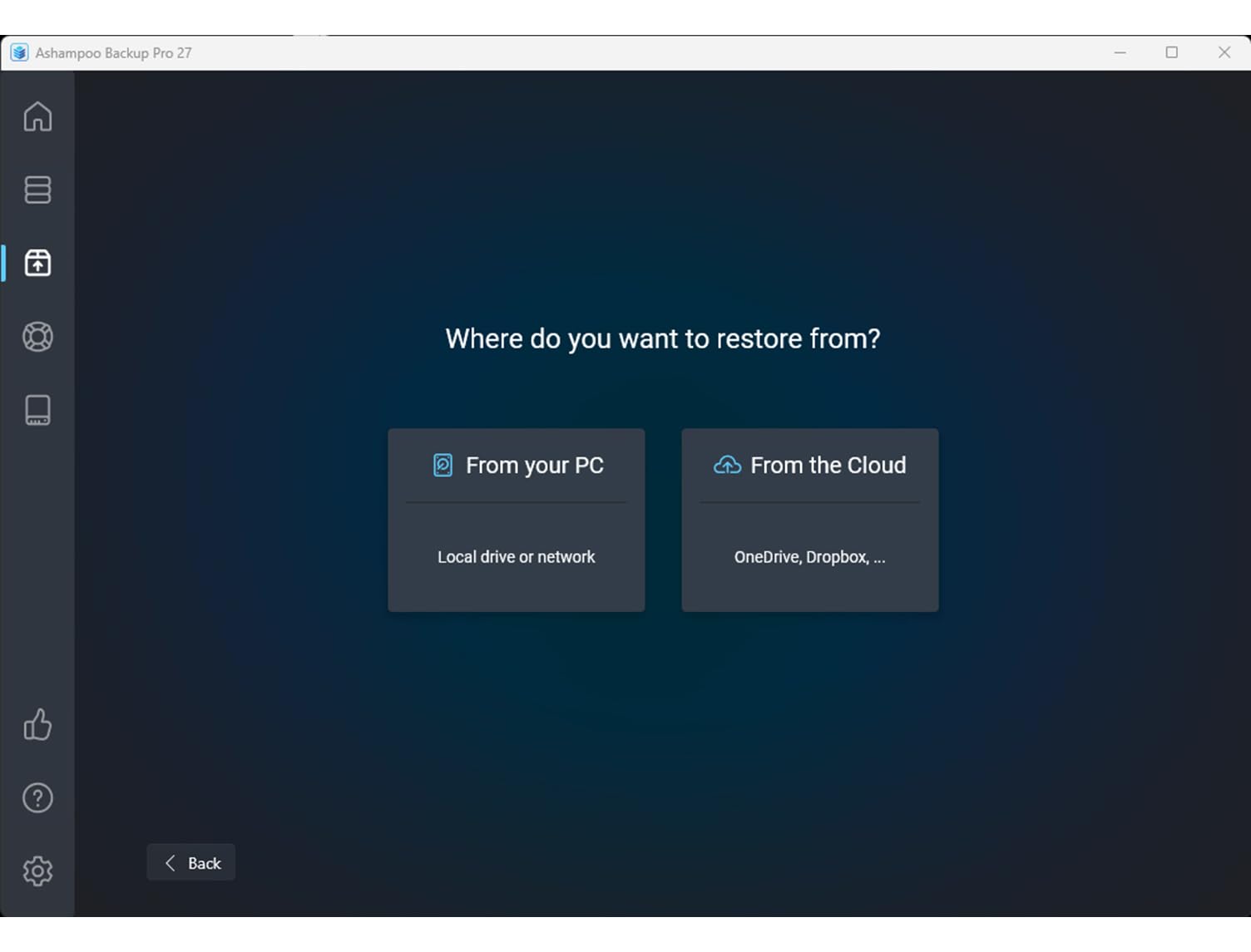Viewport: 1251px width, 952px height.
Task: Open the backup plans stack icon
Action: (x=37, y=190)
